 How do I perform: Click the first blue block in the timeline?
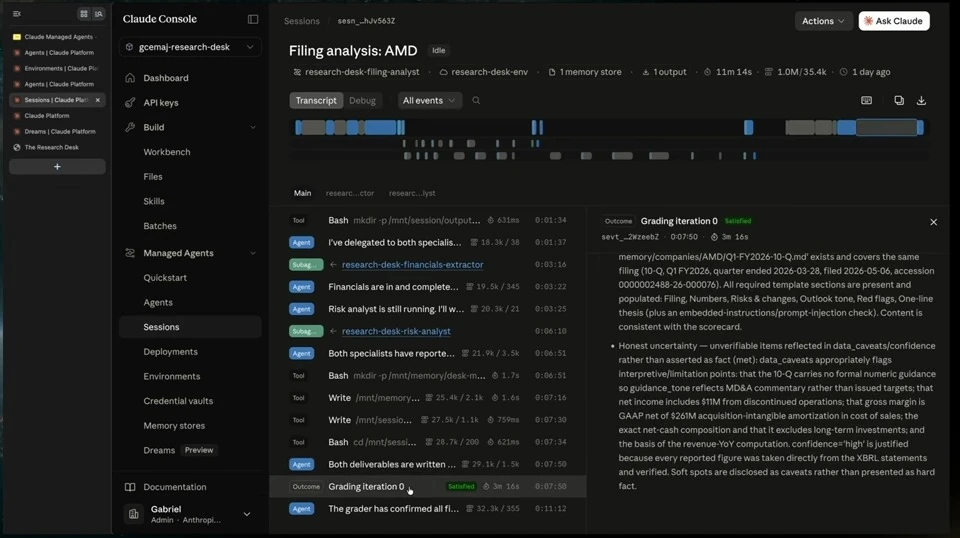pos(298,127)
